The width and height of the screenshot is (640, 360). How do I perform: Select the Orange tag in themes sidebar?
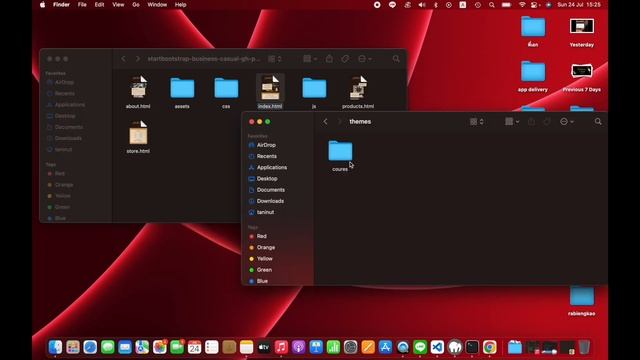(266, 247)
